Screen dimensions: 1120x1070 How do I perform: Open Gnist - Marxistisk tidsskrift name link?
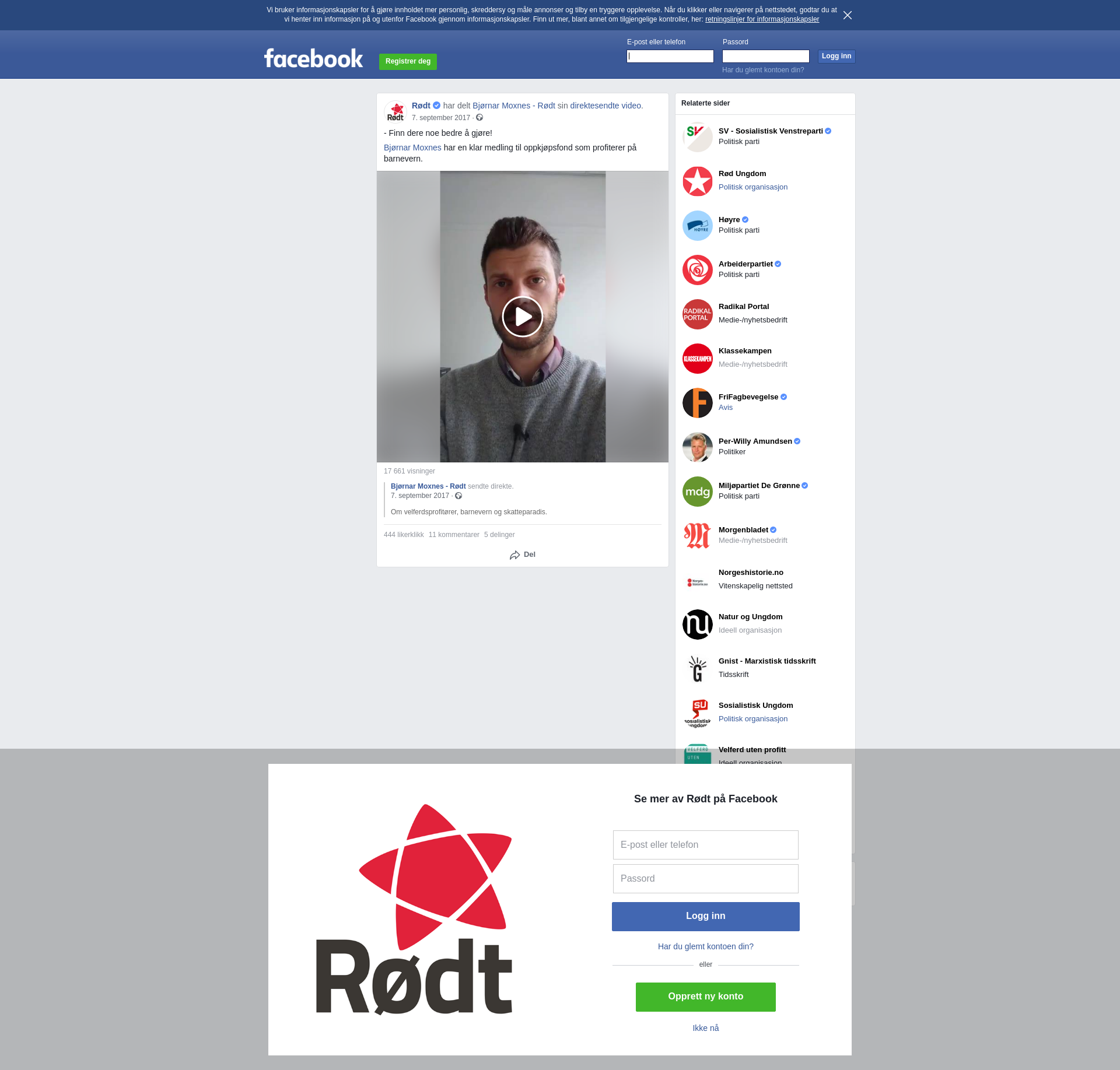point(767,661)
